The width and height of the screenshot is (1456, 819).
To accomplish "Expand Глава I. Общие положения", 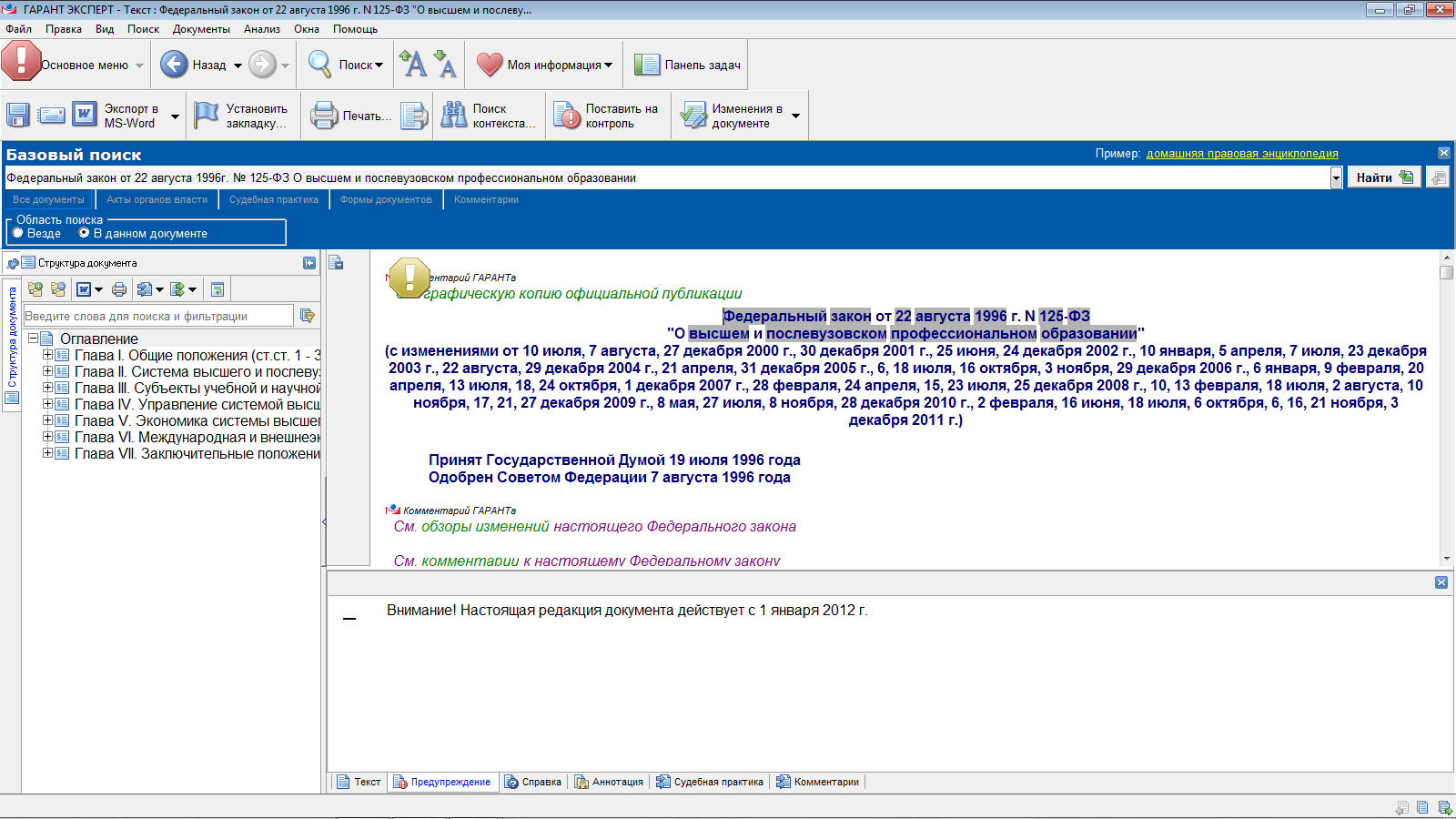I will [x=47, y=355].
